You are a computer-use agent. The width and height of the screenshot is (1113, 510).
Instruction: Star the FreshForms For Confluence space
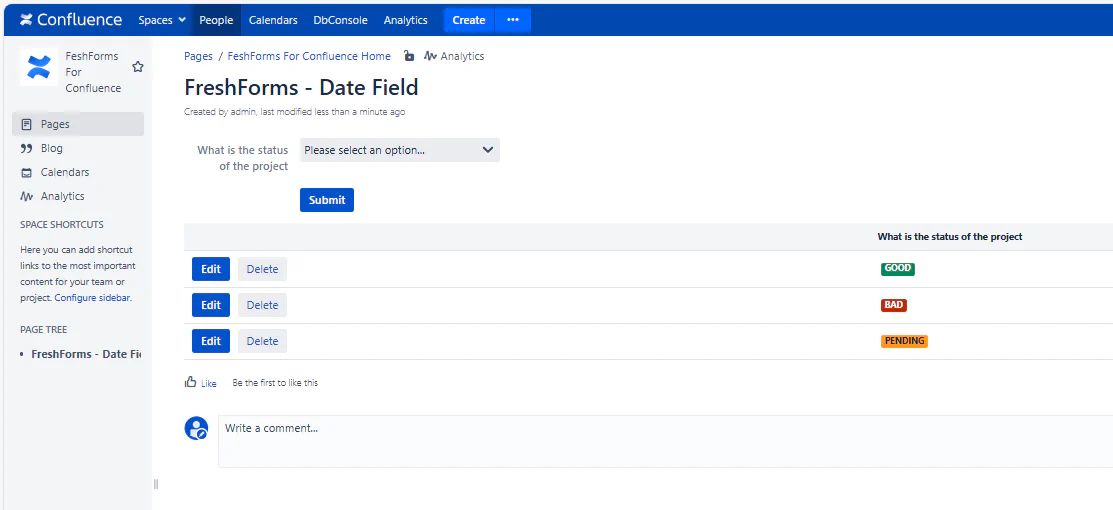click(138, 67)
